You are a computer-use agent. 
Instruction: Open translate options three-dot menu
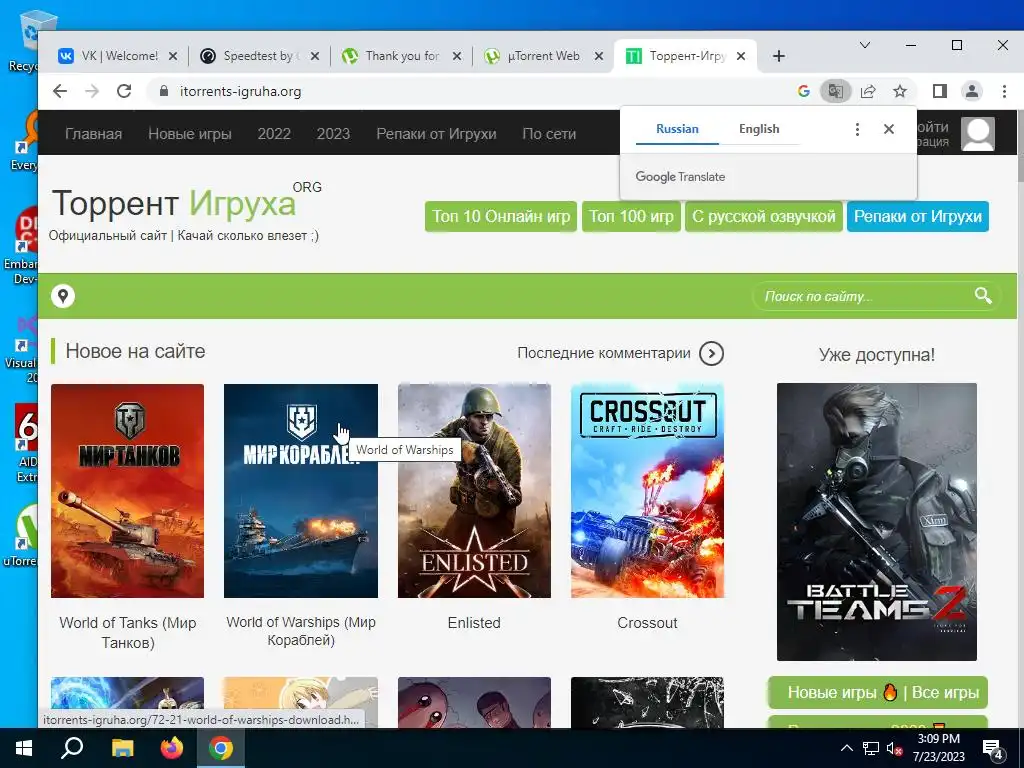coord(857,129)
